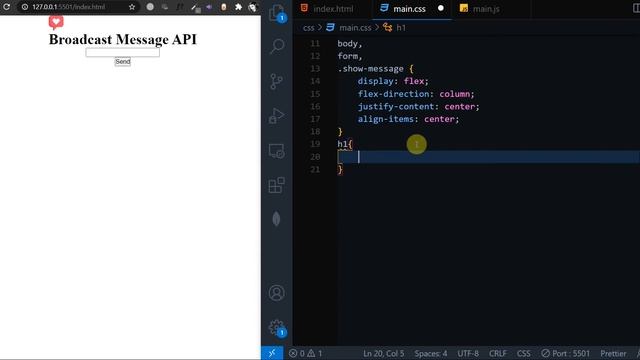This screenshot has height=360, width=640.
Task: Click Ln 20, Col 5 in status bar
Action: click(384, 353)
